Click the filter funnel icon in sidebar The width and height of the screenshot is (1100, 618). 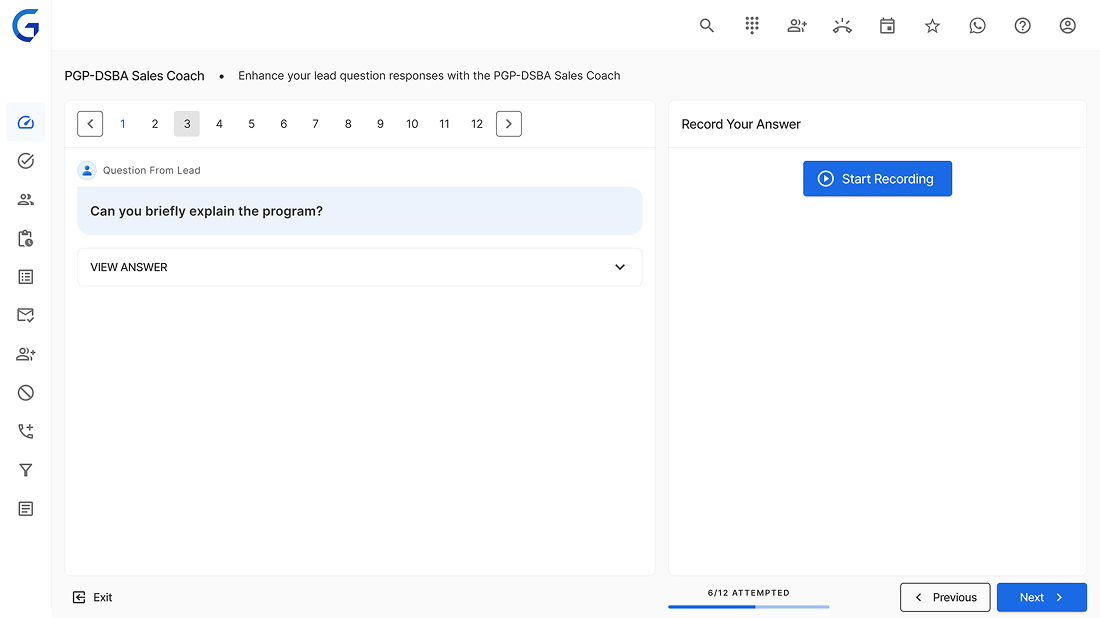point(26,470)
